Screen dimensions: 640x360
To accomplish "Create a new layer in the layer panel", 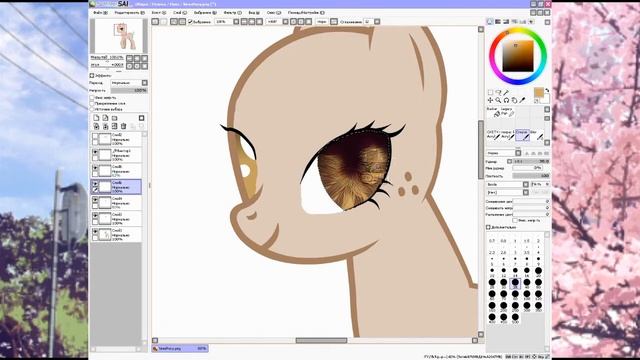I will point(96,118).
